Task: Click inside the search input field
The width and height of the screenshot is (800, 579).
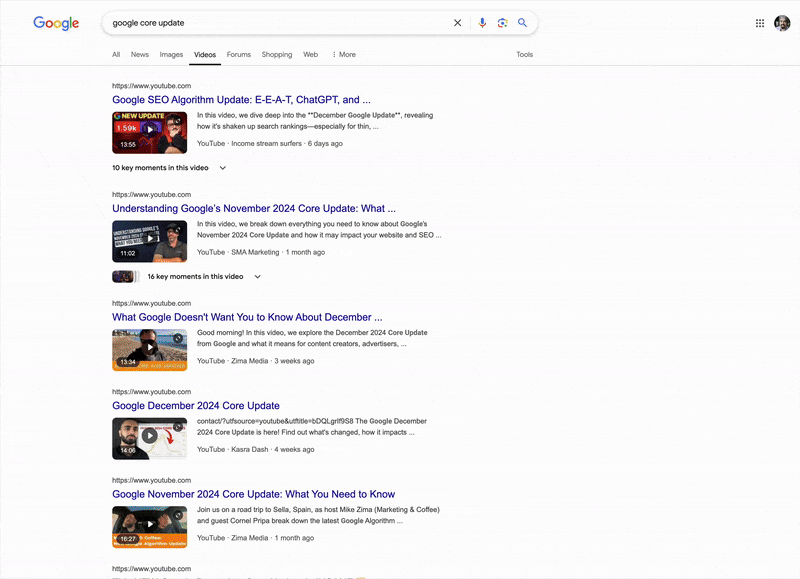Action: click(280, 22)
